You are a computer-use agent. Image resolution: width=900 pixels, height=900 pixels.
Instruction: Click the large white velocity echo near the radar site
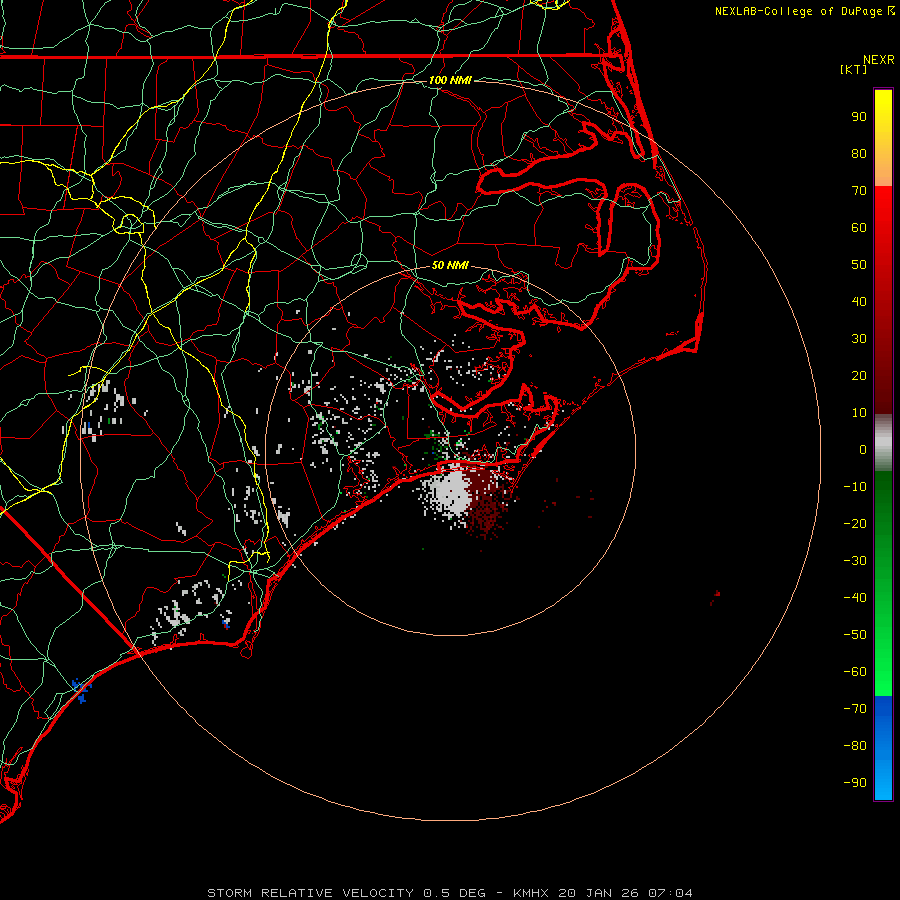pyautogui.click(x=452, y=492)
